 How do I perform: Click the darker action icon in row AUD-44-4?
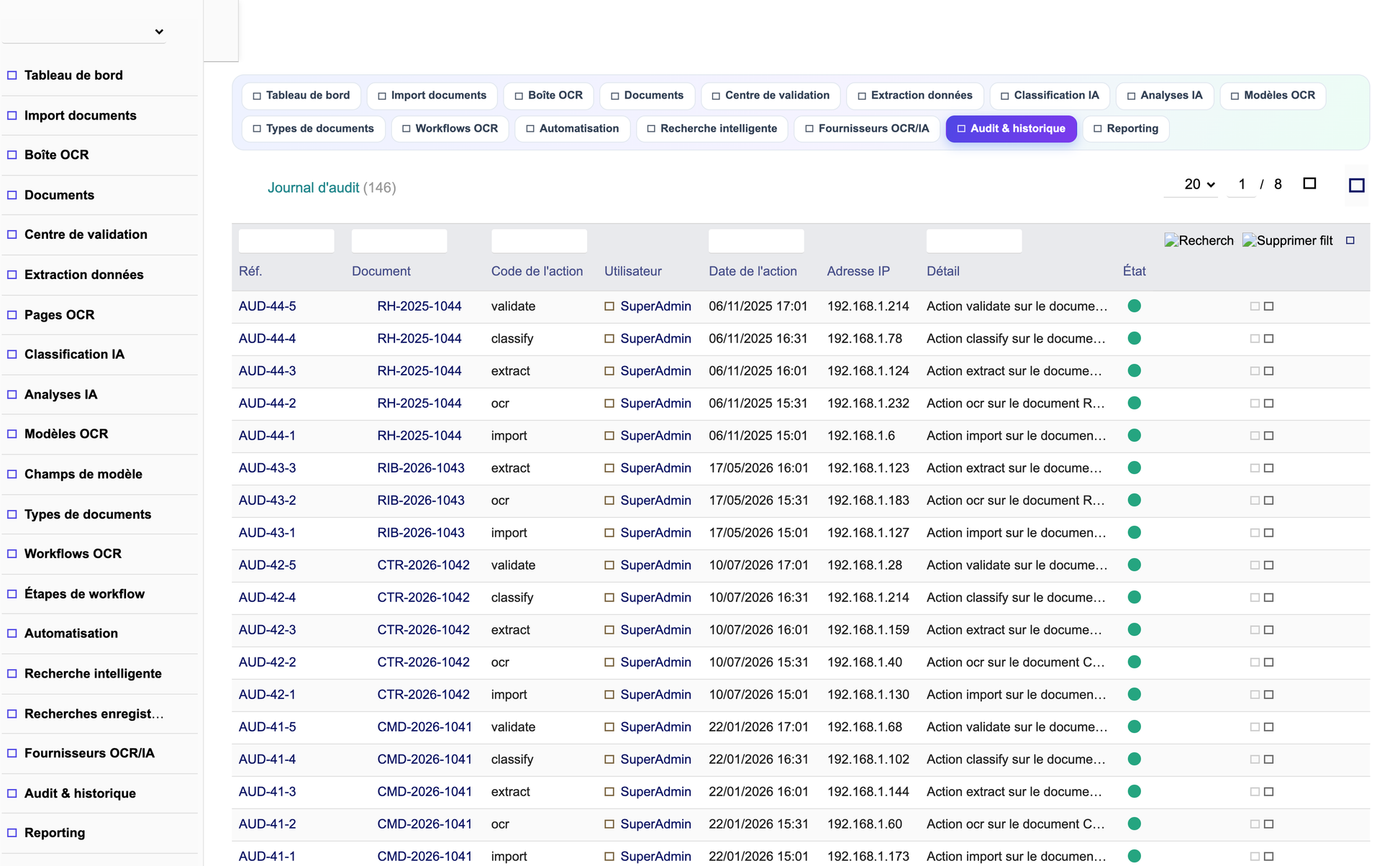[1269, 339]
